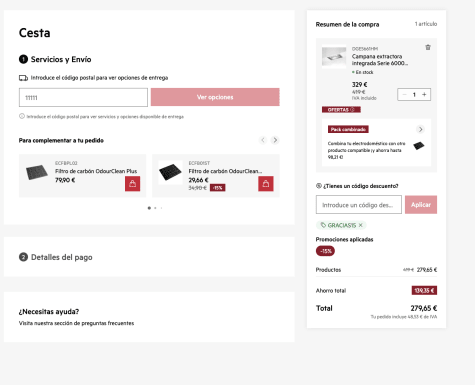Viewport: 475px width, 385px height.
Task: Click the discount tag icon beside ¿Tienes un código
Action: tap(319, 186)
